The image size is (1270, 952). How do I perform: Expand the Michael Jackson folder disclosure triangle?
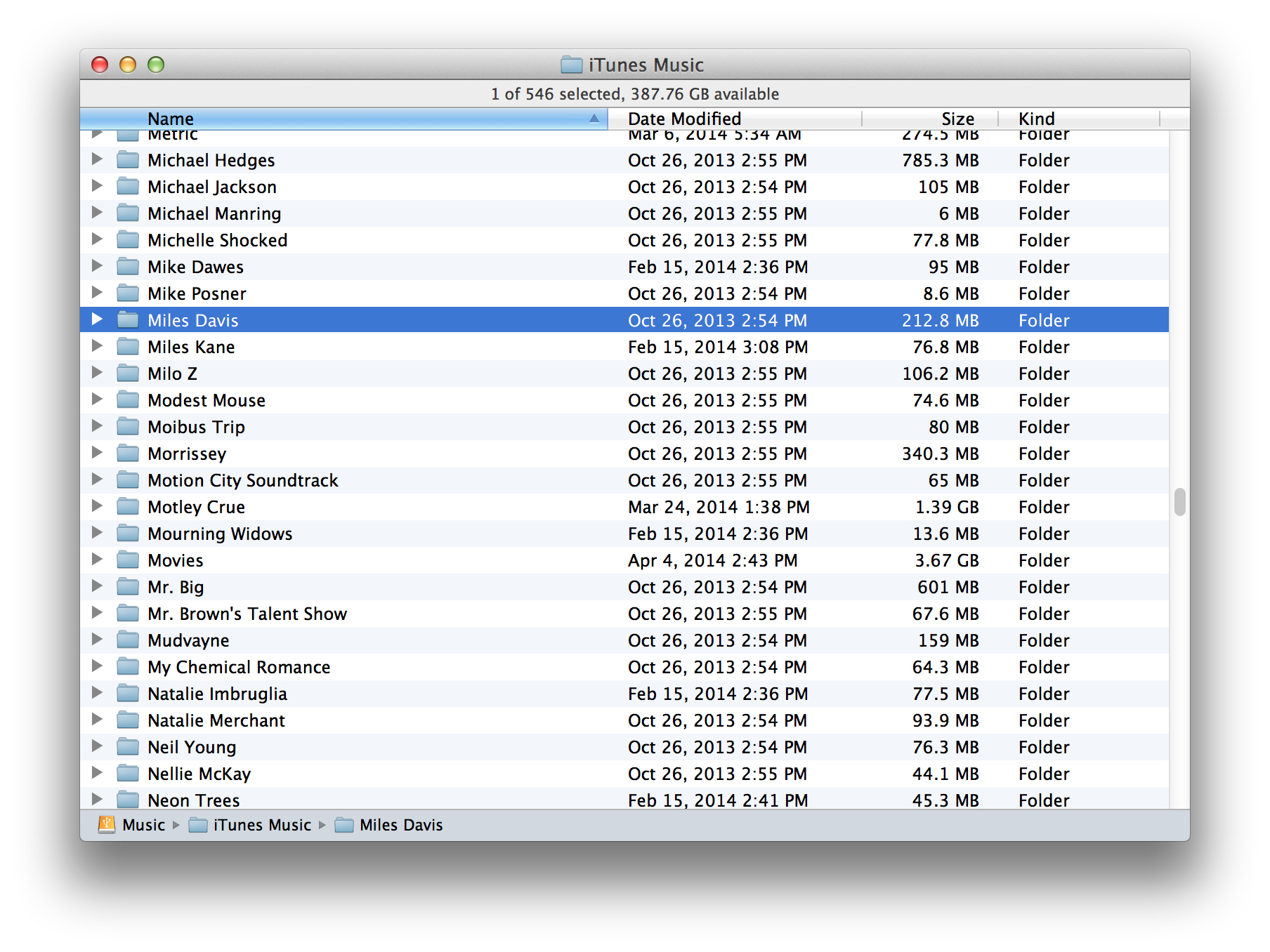tap(97, 186)
